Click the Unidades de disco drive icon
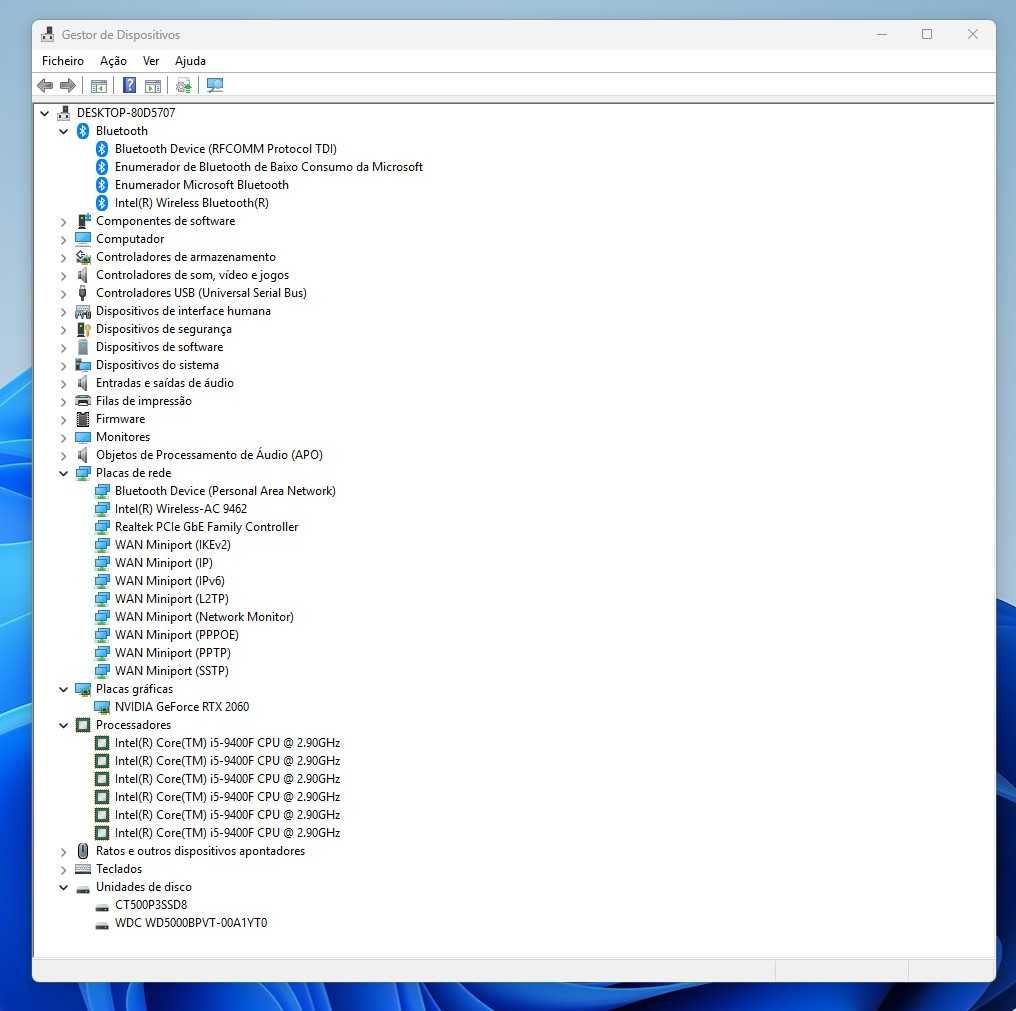This screenshot has width=1016, height=1011. (83, 889)
